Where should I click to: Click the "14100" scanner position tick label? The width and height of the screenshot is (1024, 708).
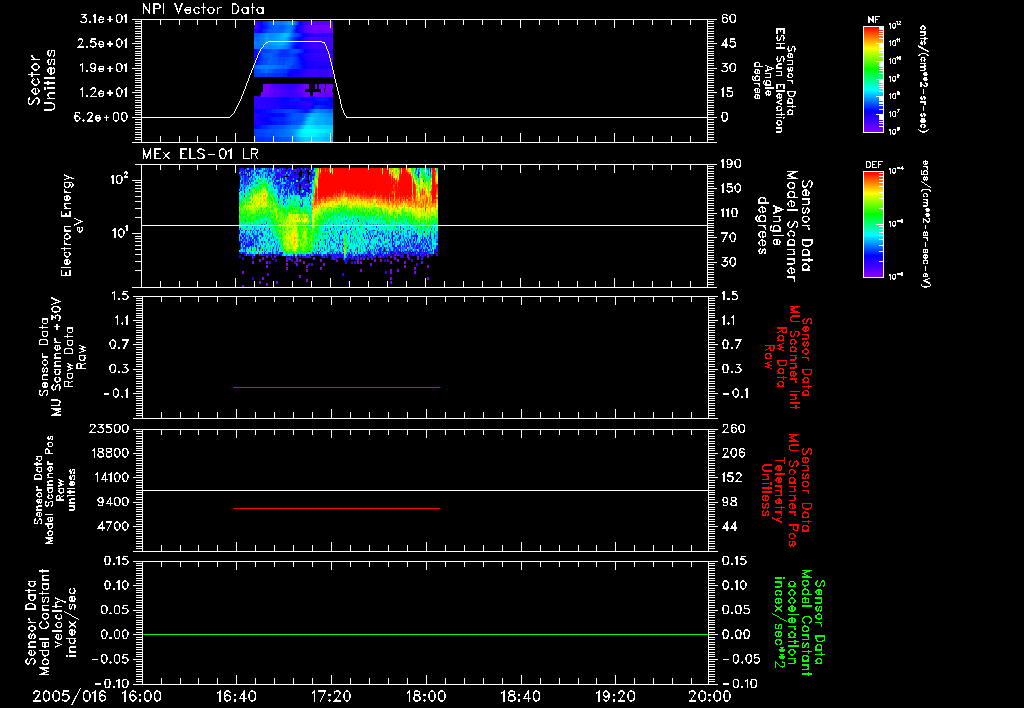click(108, 477)
